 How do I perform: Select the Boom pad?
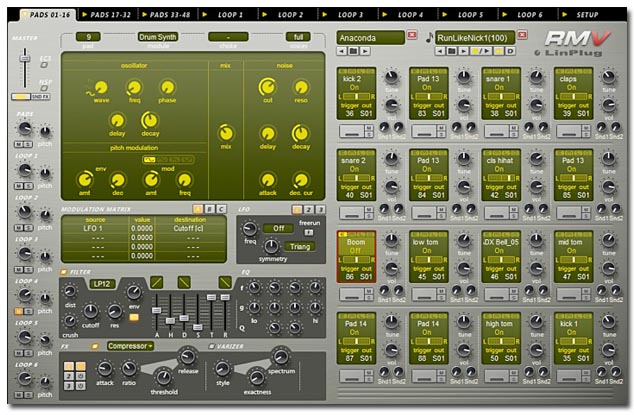click(356, 256)
